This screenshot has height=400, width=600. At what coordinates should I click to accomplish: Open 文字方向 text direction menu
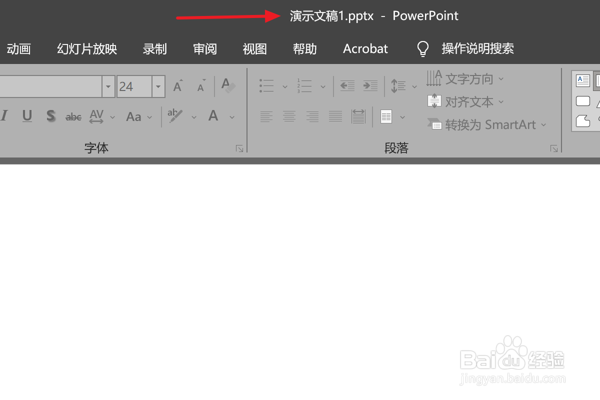pos(465,79)
